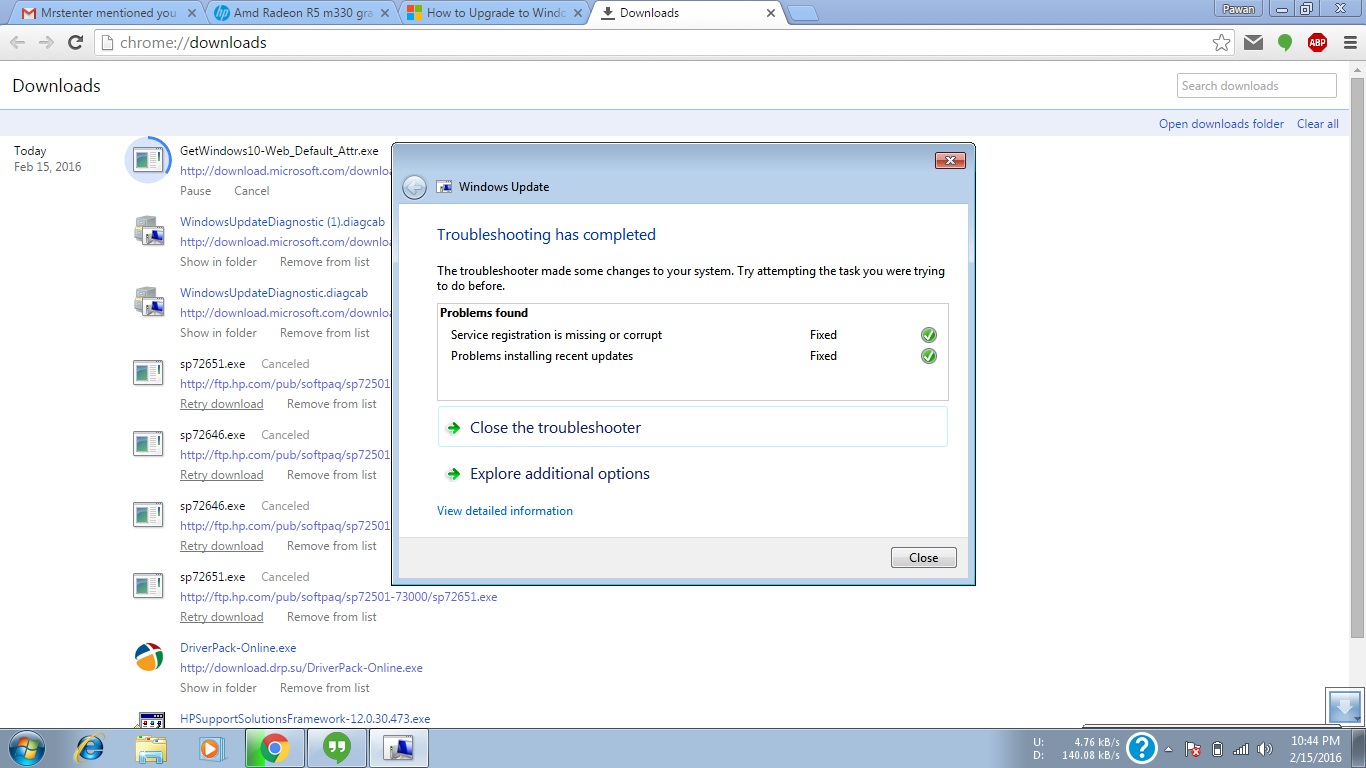Remove WindowsUpdateDiagnostic.diagcab from list

point(325,333)
